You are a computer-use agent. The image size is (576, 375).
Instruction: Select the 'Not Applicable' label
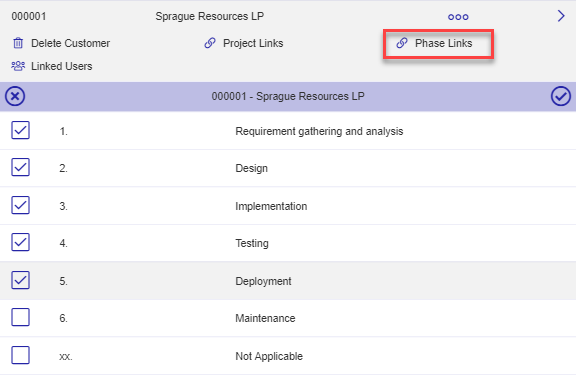[269, 356]
